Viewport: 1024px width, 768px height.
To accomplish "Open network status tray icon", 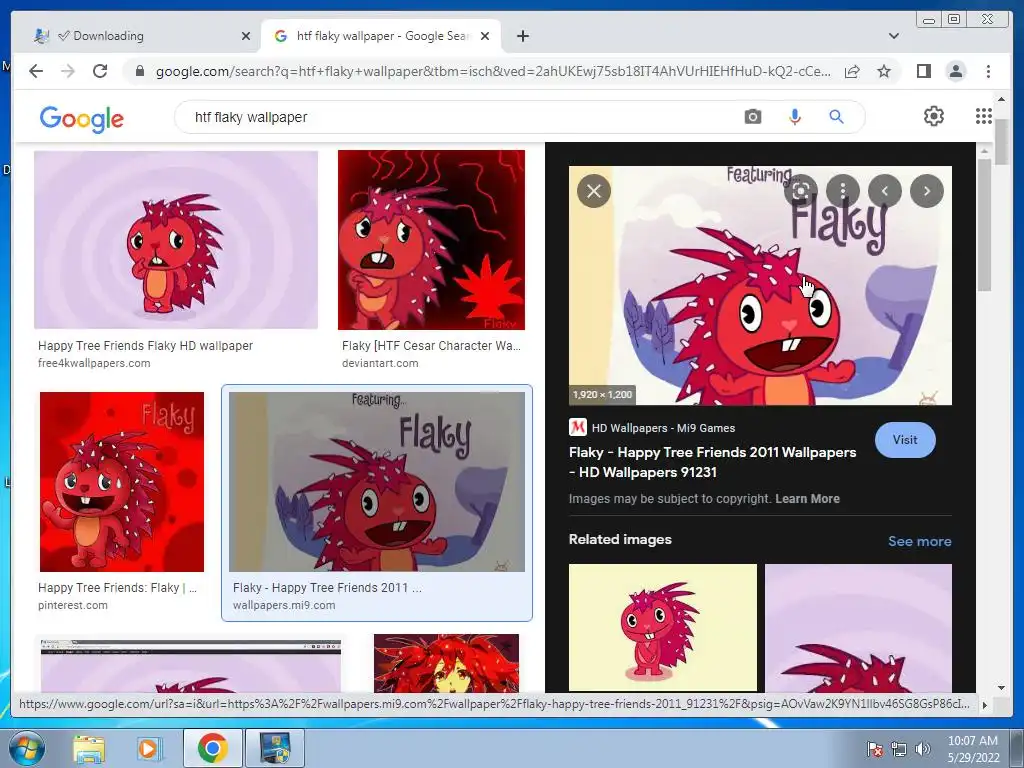I will pos(899,749).
